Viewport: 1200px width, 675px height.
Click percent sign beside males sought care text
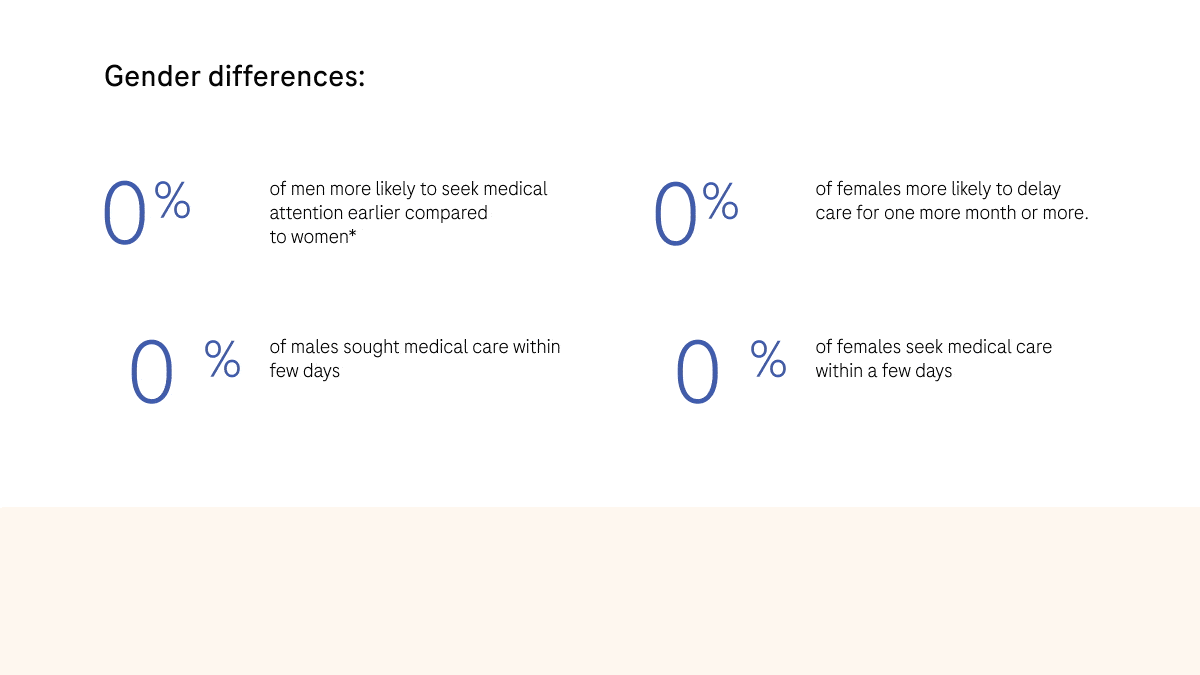[x=222, y=358]
